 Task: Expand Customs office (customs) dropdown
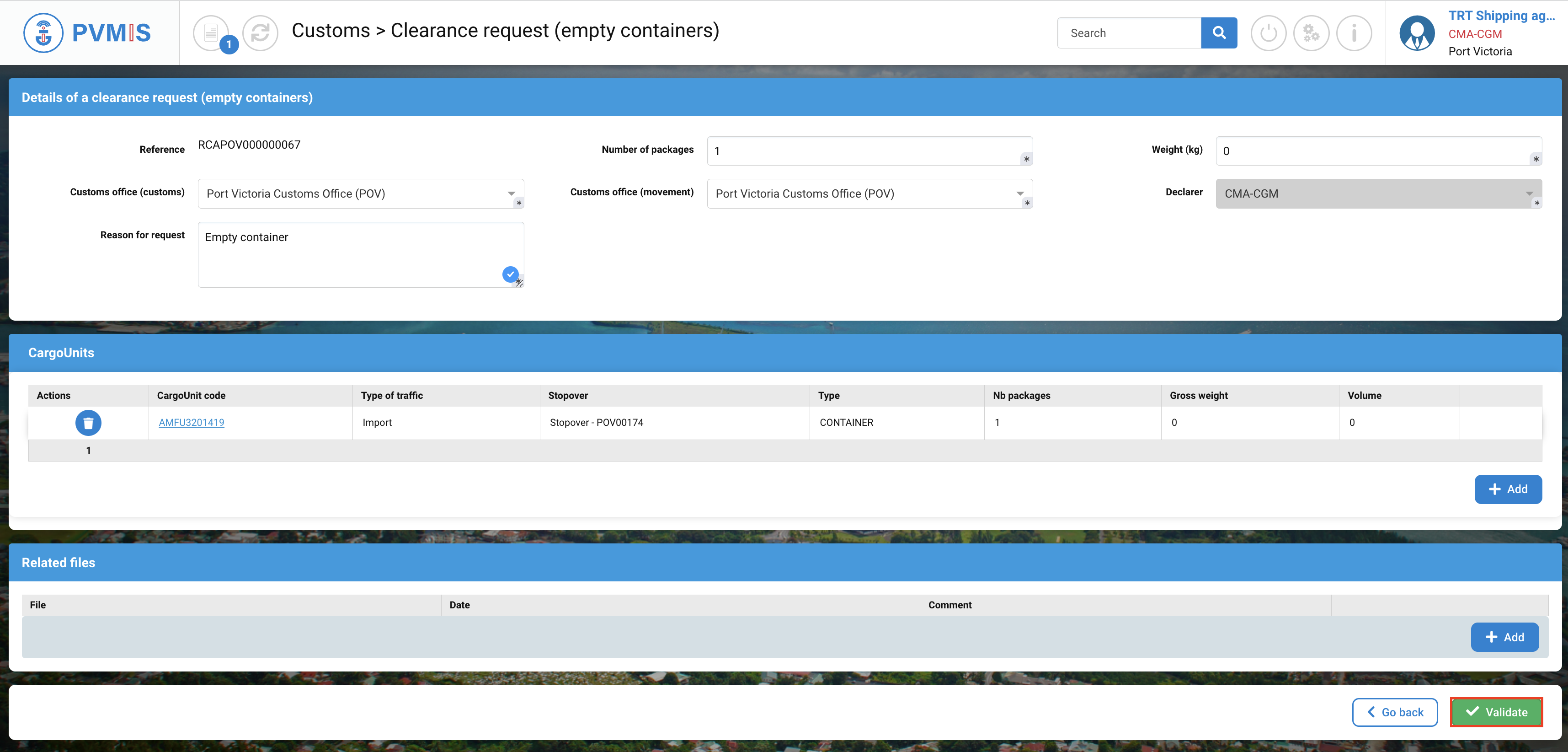coord(511,193)
